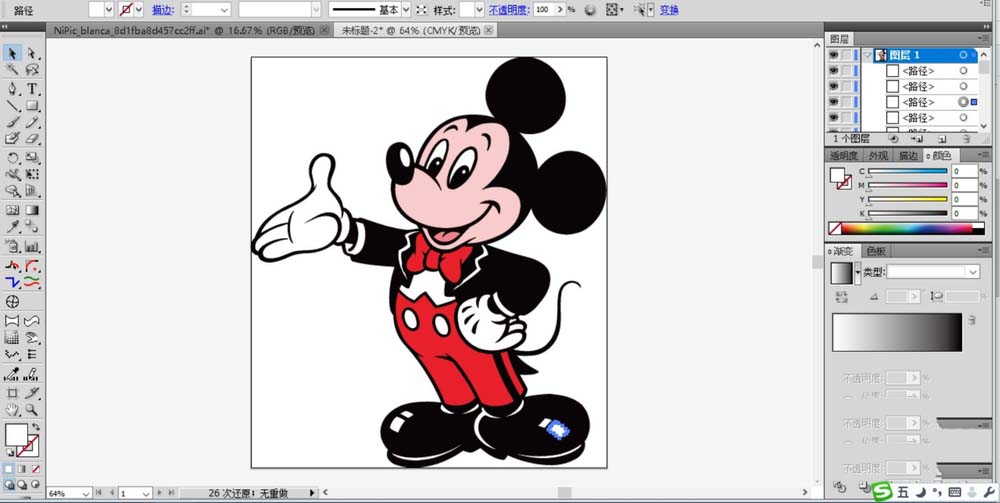1000x503 pixels.
Task: Select the Direct Selection tool
Action: pyautogui.click(x=32, y=54)
